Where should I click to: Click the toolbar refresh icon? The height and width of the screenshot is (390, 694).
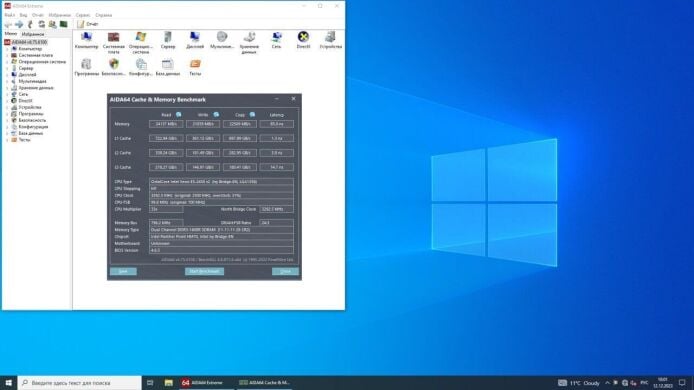42,24
